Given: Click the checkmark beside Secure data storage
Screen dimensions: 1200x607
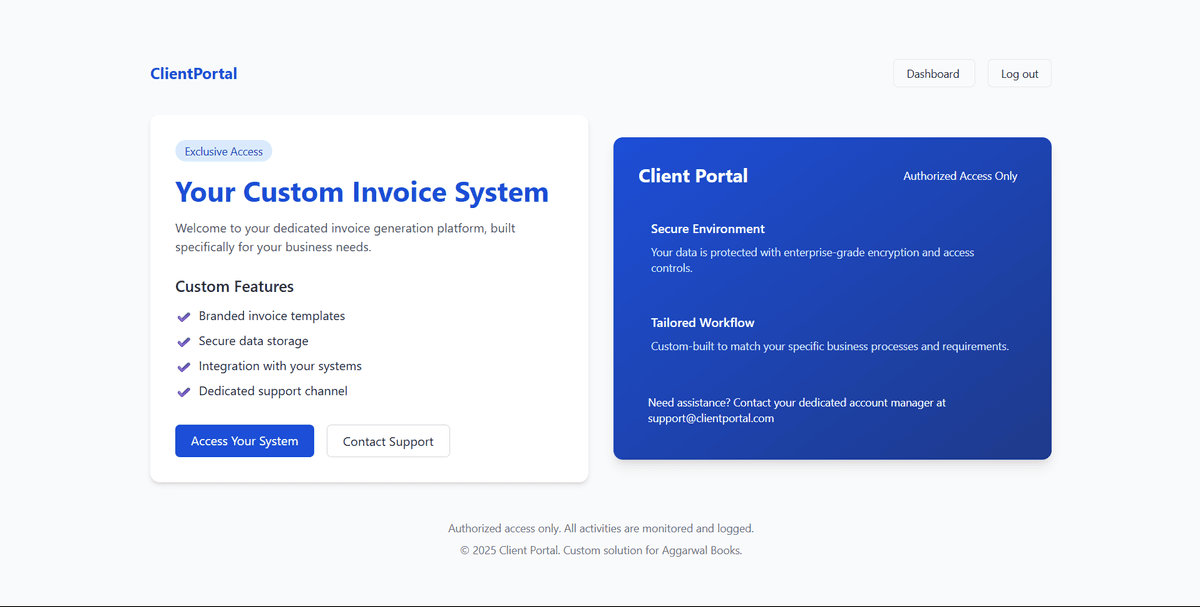Looking at the screenshot, I should pyautogui.click(x=184, y=342).
